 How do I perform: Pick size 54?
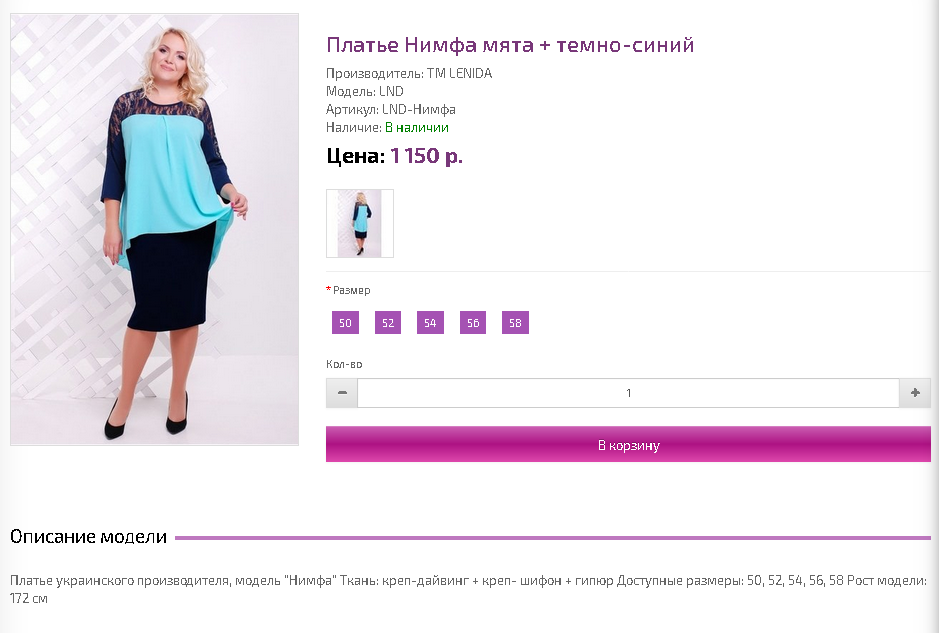pos(431,323)
